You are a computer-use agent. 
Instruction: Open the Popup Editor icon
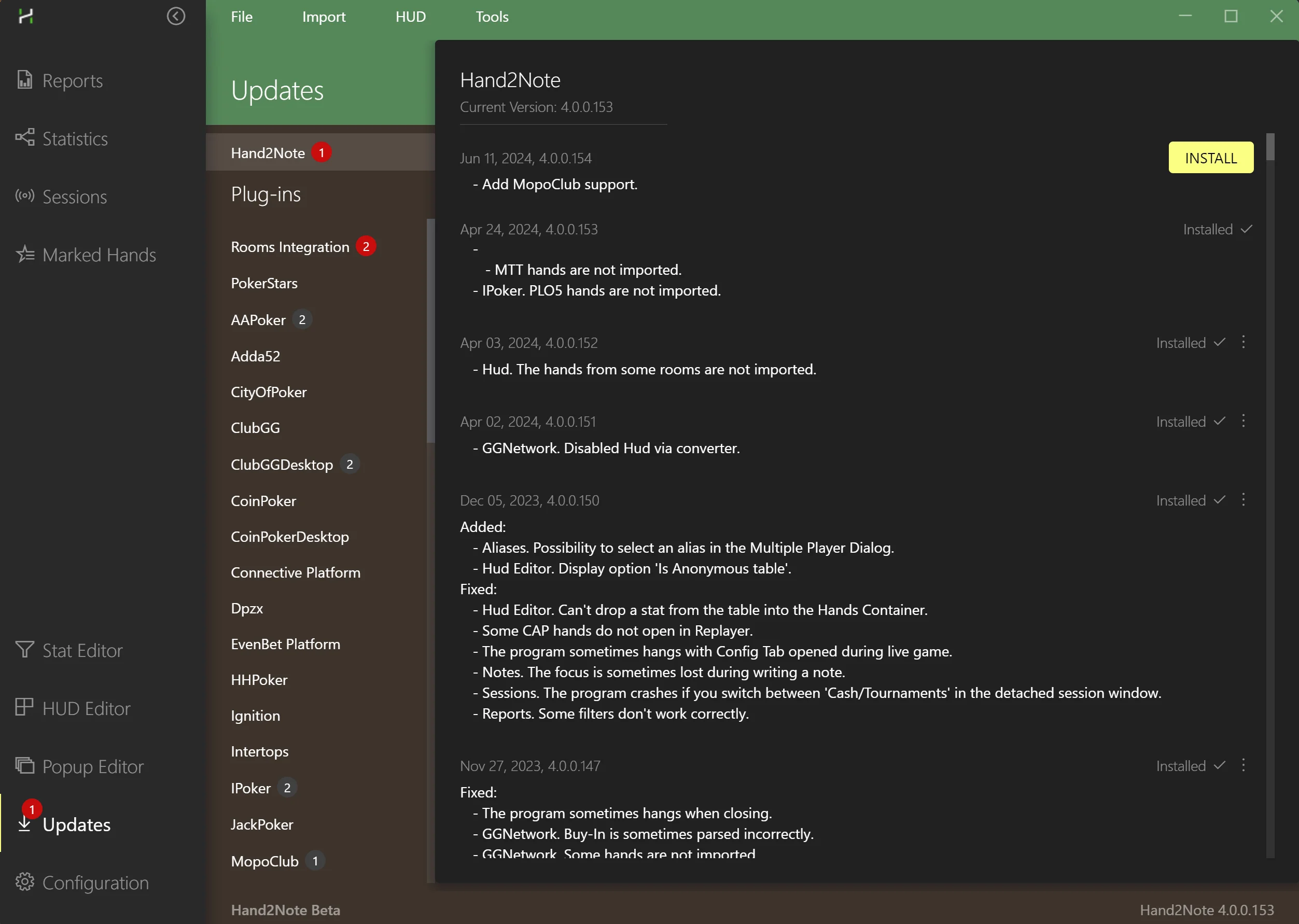tap(24, 765)
